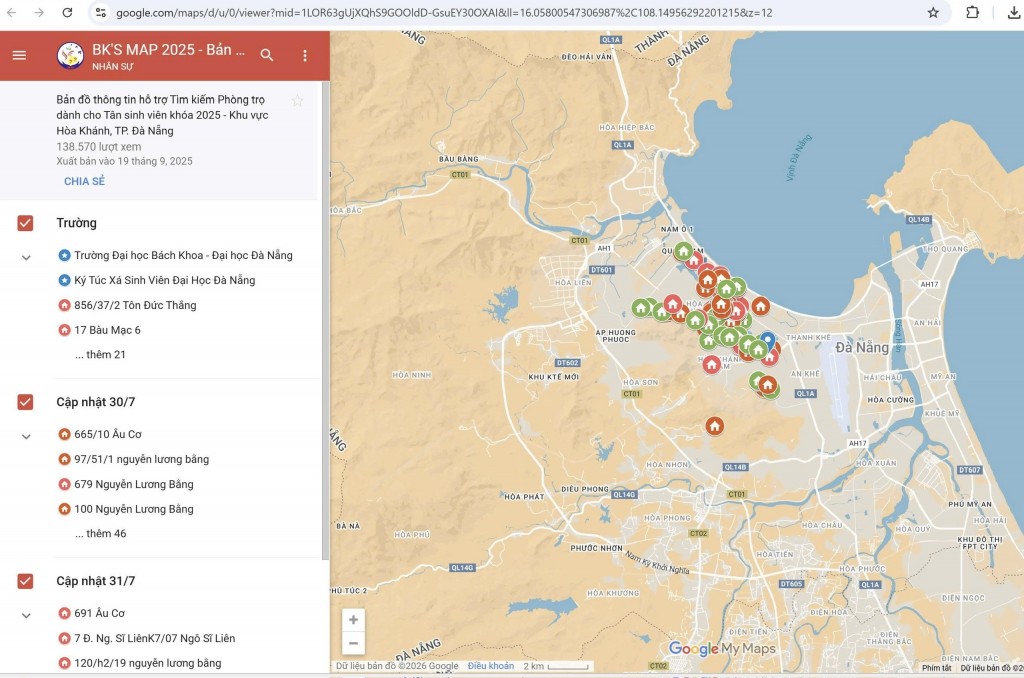Image resolution: width=1024 pixels, height=678 pixels.
Task: Zoom out with the minus icon
Action: pyautogui.click(x=353, y=644)
